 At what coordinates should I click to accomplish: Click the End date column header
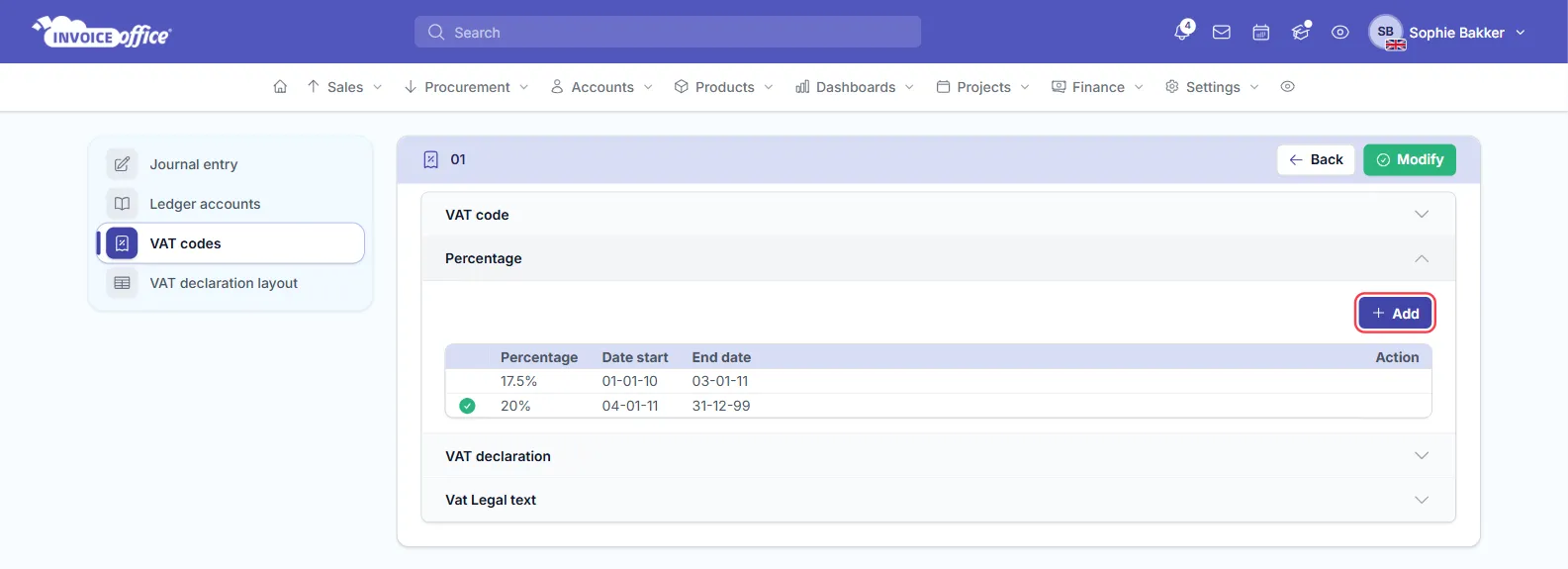click(x=721, y=357)
